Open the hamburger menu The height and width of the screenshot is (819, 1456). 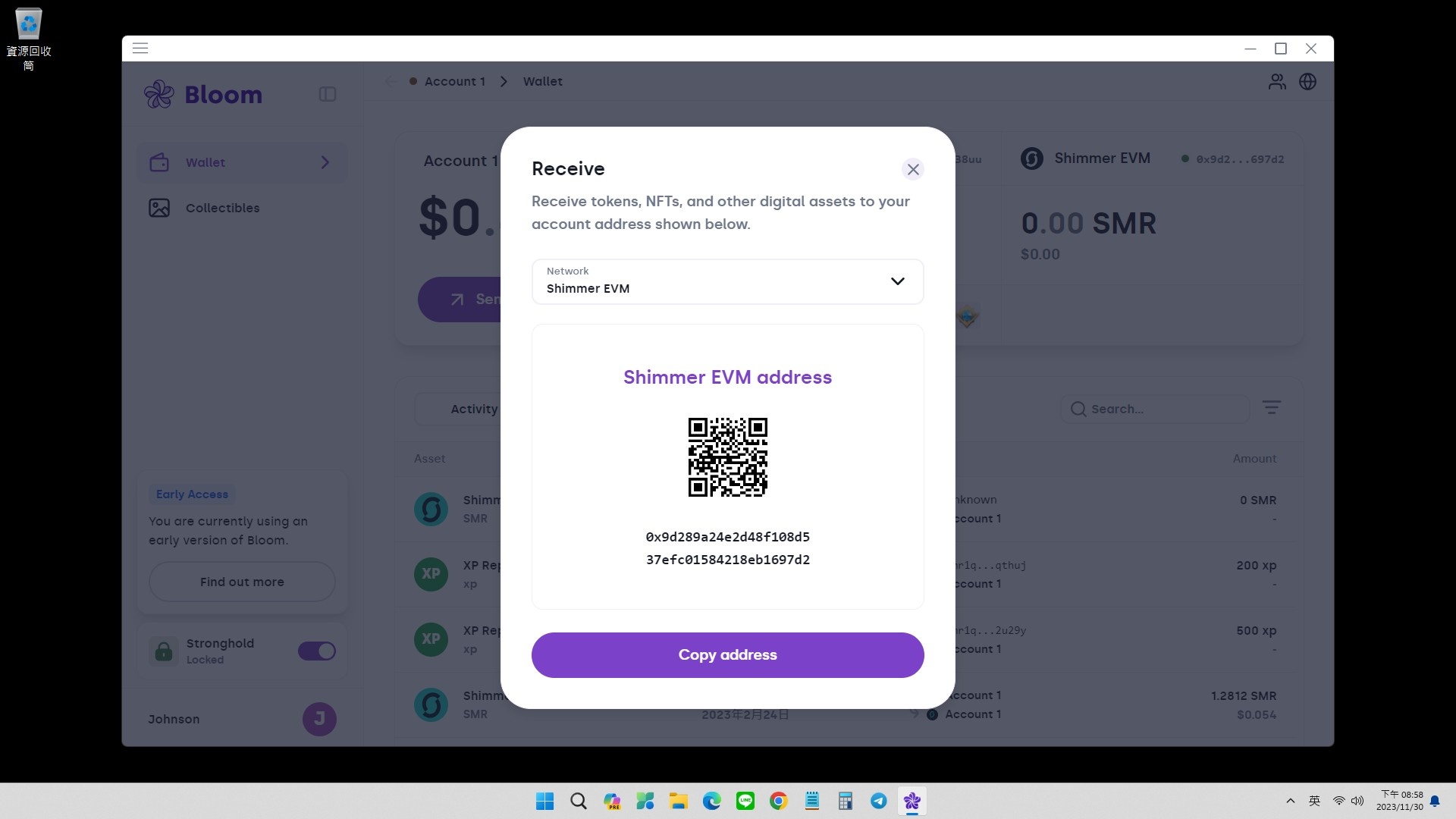coord(140,49)
